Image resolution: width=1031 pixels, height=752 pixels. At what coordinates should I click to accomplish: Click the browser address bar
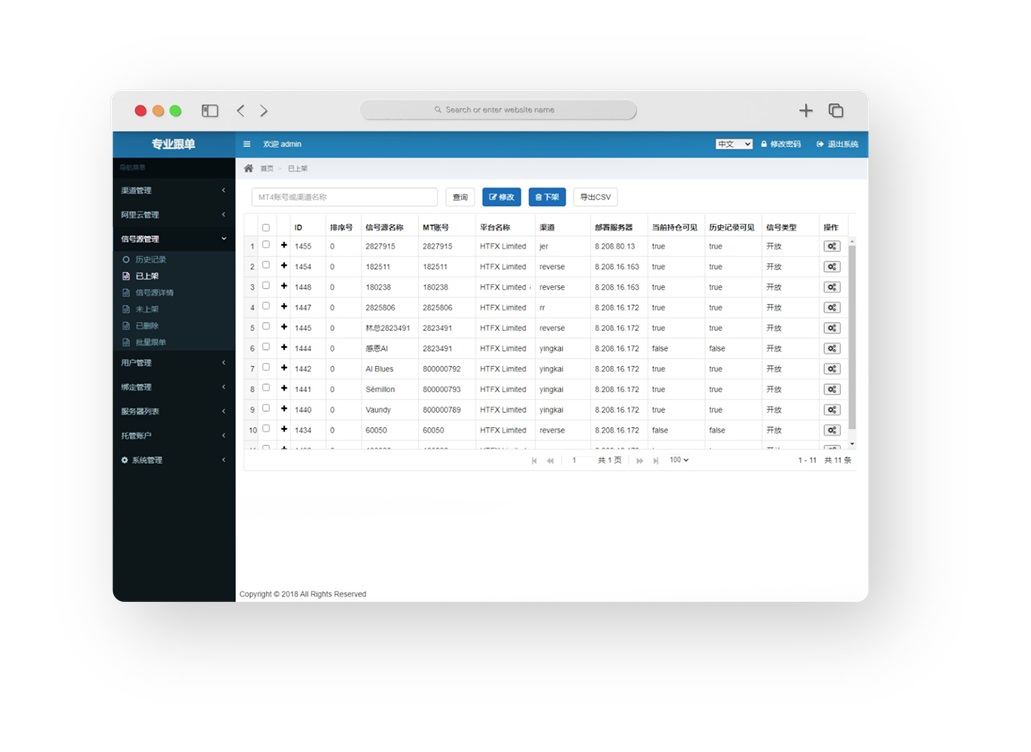[498, 110]
